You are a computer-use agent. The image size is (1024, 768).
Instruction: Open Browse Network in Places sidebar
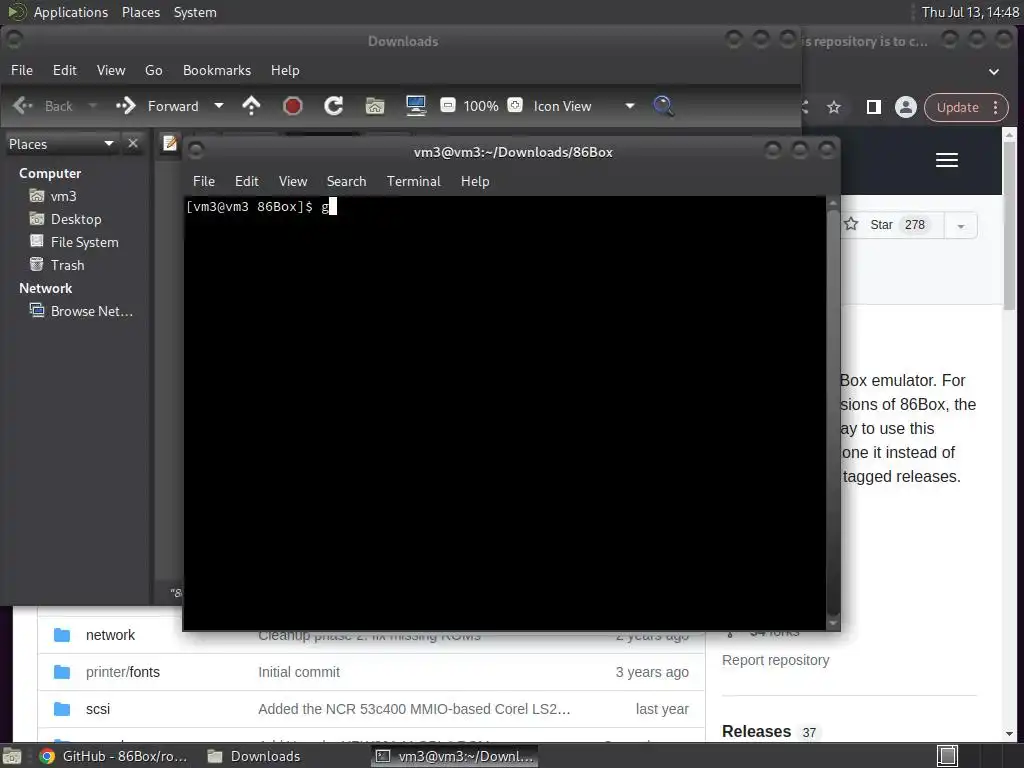(x=81, y=311)
